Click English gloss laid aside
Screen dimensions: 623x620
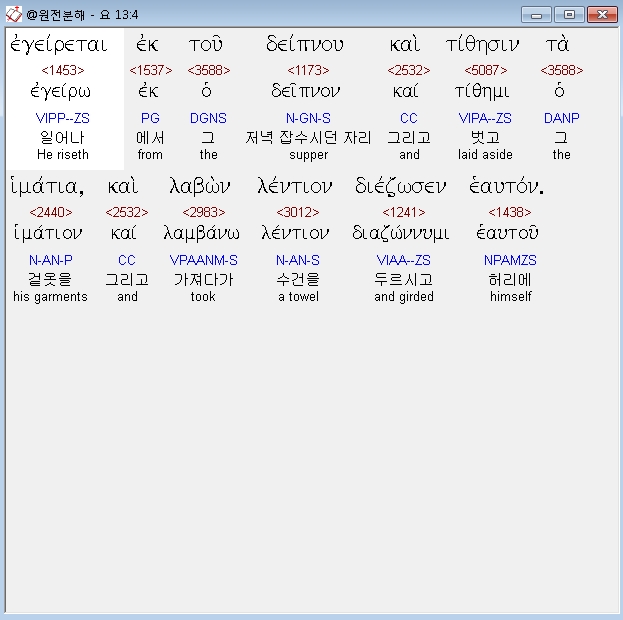485,154
